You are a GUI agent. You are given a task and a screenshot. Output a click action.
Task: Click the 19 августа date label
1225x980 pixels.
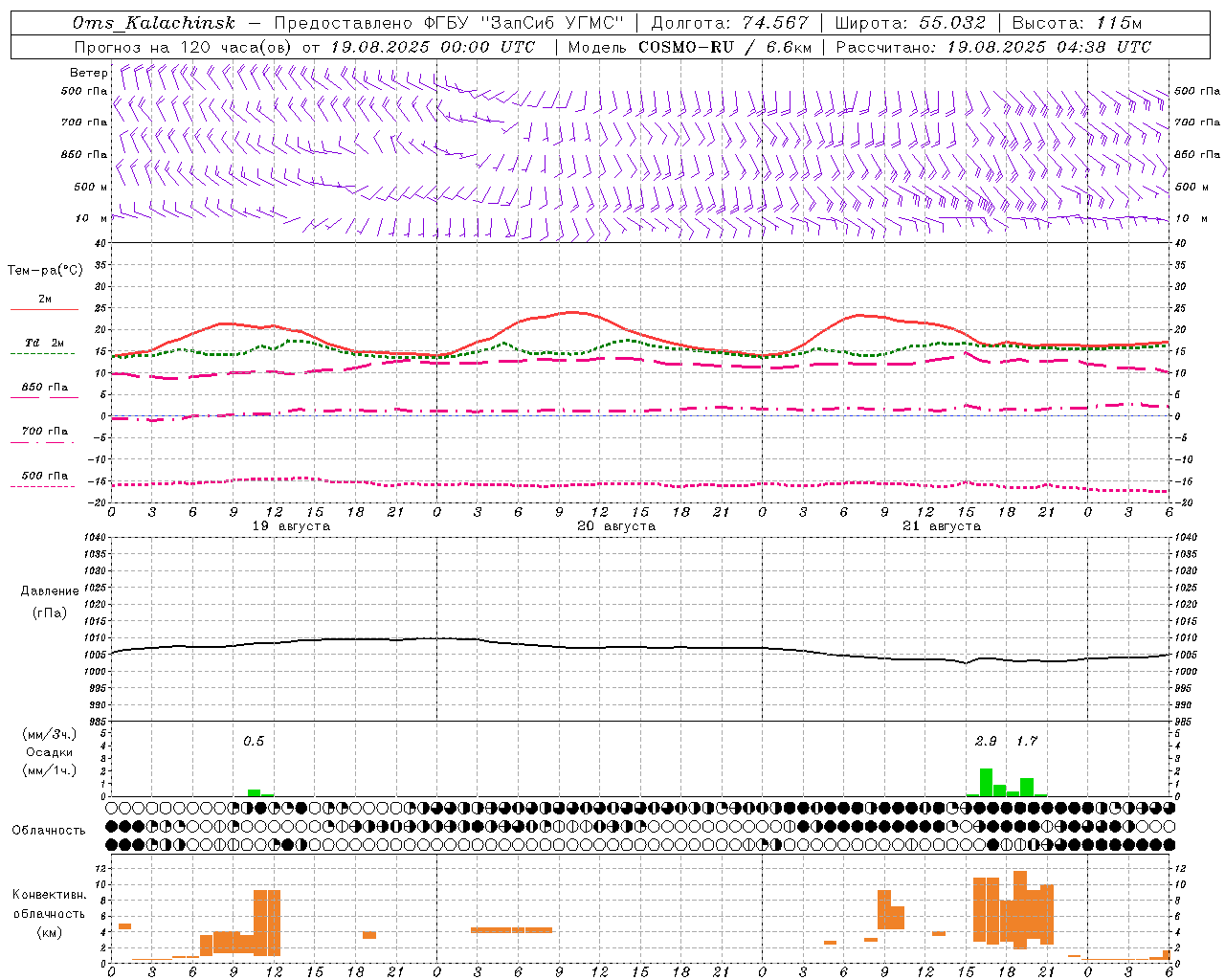[x=291, y=526]
